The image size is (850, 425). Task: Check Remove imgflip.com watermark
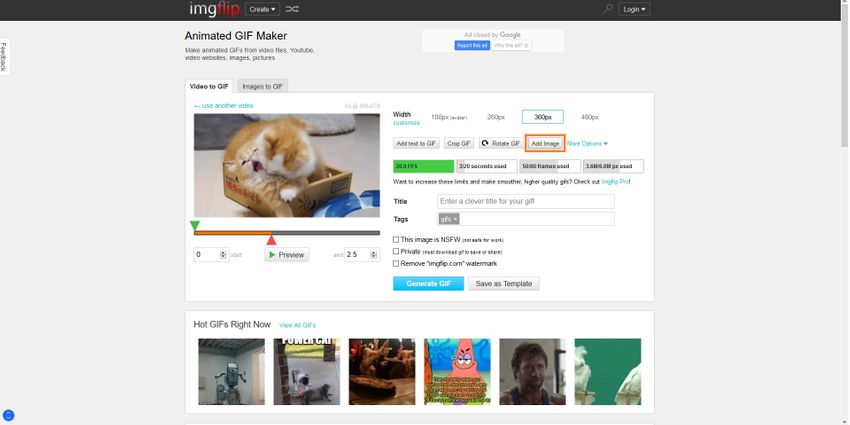click(396, 263)
